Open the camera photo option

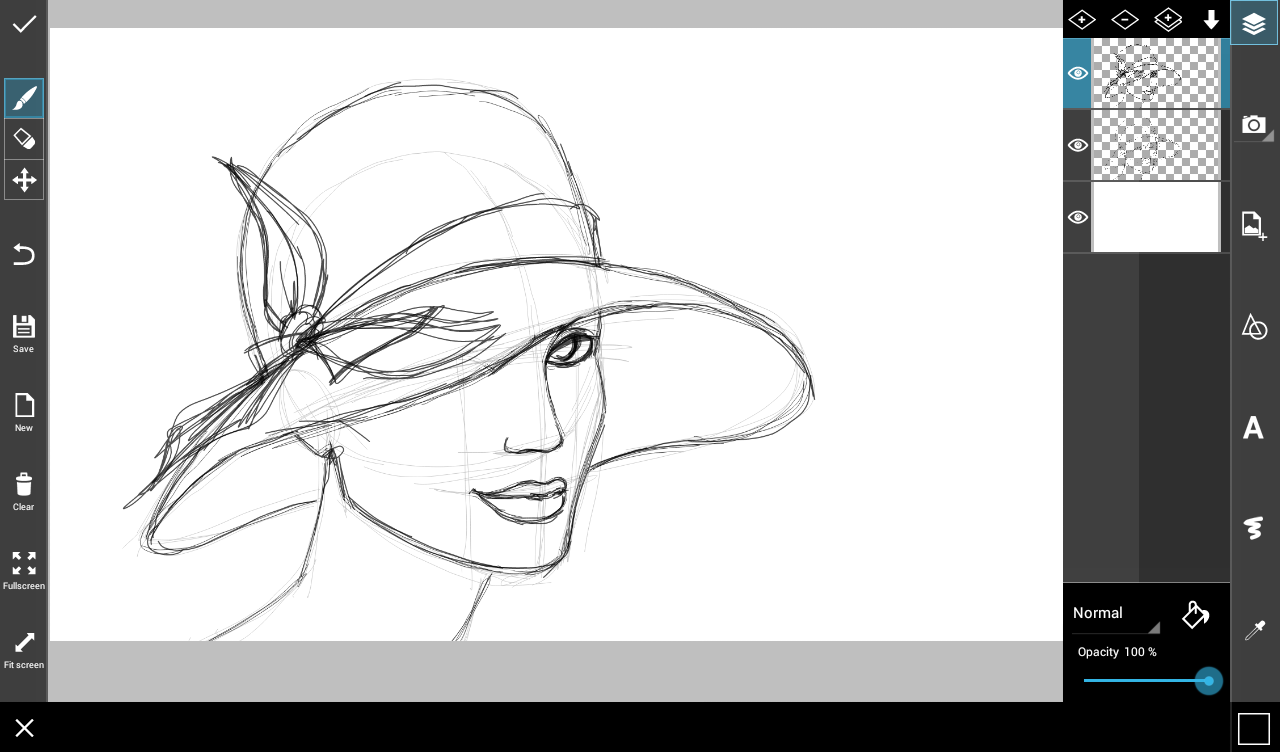click(x=1254, y=125)
